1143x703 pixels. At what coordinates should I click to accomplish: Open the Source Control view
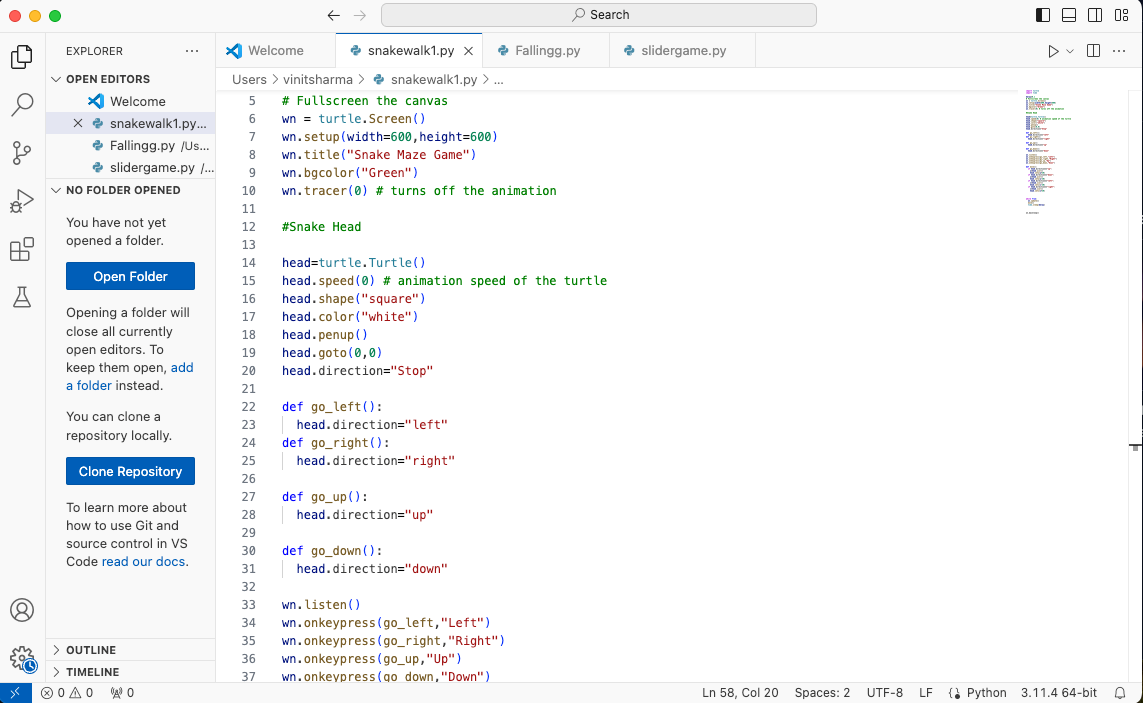pos(22,152)
